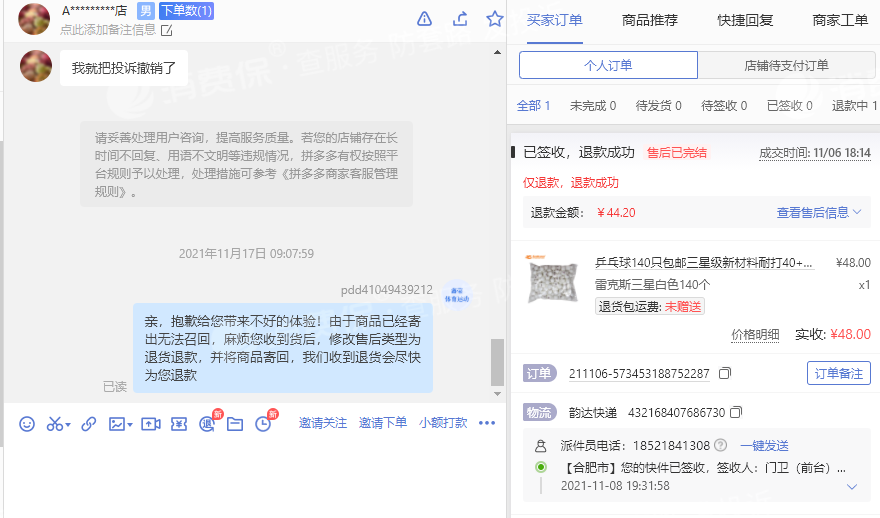Select the scissors screenshot tool
This screenshot has width=880, height=518.
pos(54,424)
